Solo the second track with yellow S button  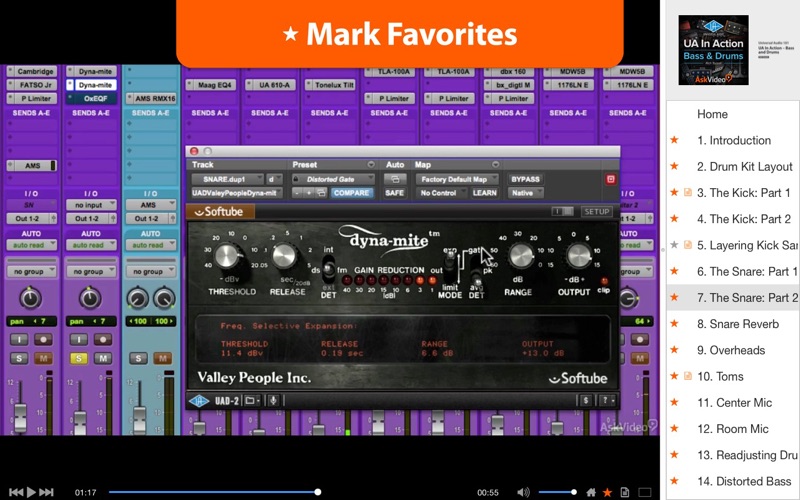pos(79,358)
